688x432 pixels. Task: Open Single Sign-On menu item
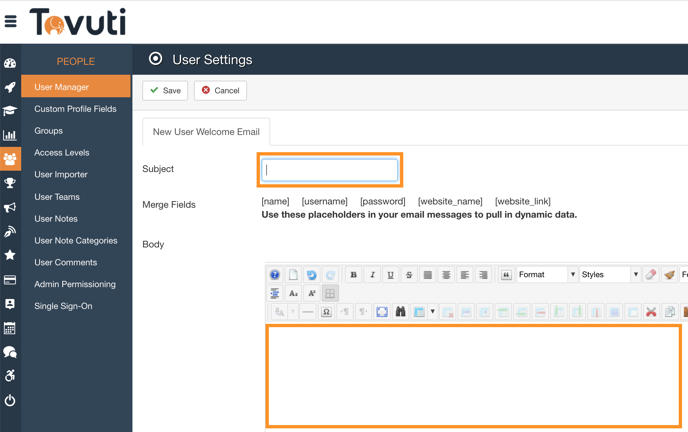pyautogui.click(x=63, y=306)
